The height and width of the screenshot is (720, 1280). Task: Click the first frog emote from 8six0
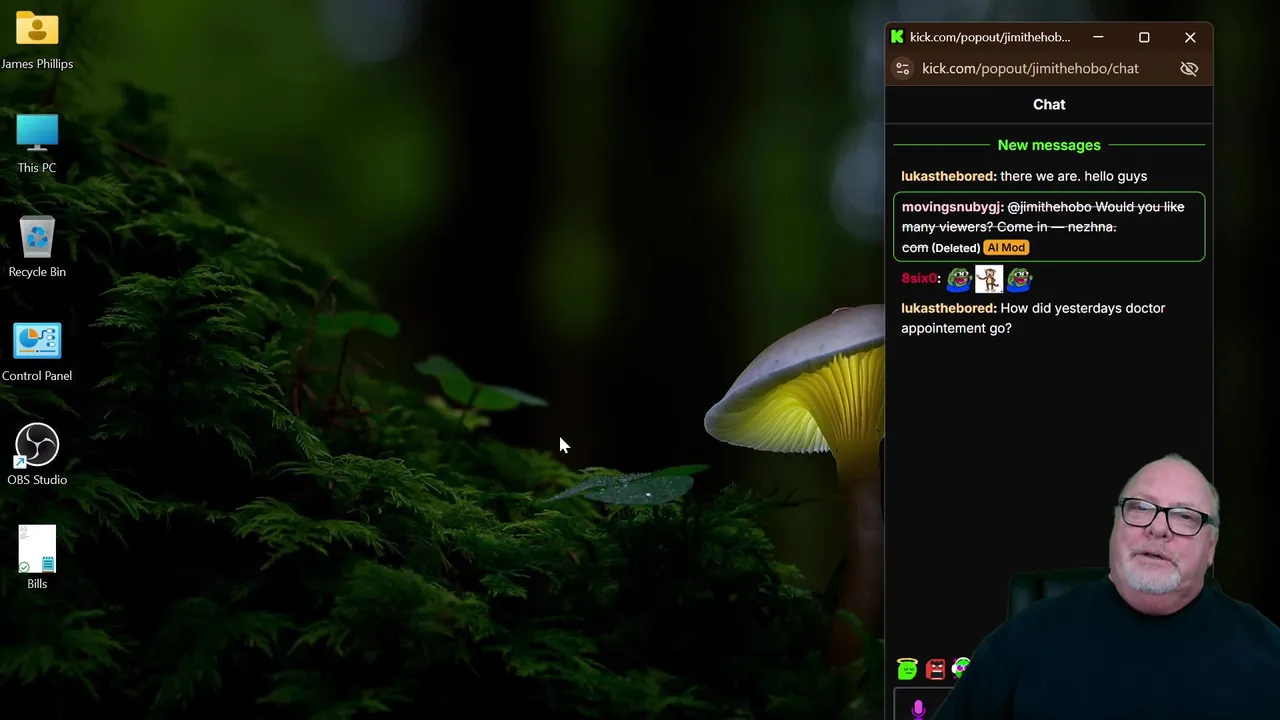959,279
